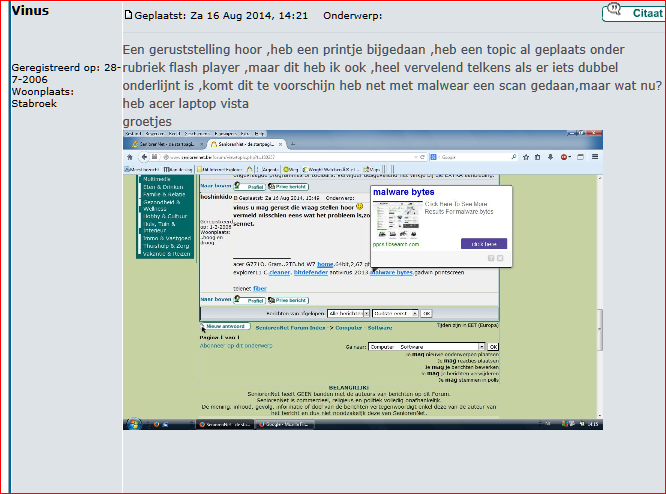Viewport: 666px width, 494px height.
Task: Close the malware bytes ad popup
Action: coord(502,258)
